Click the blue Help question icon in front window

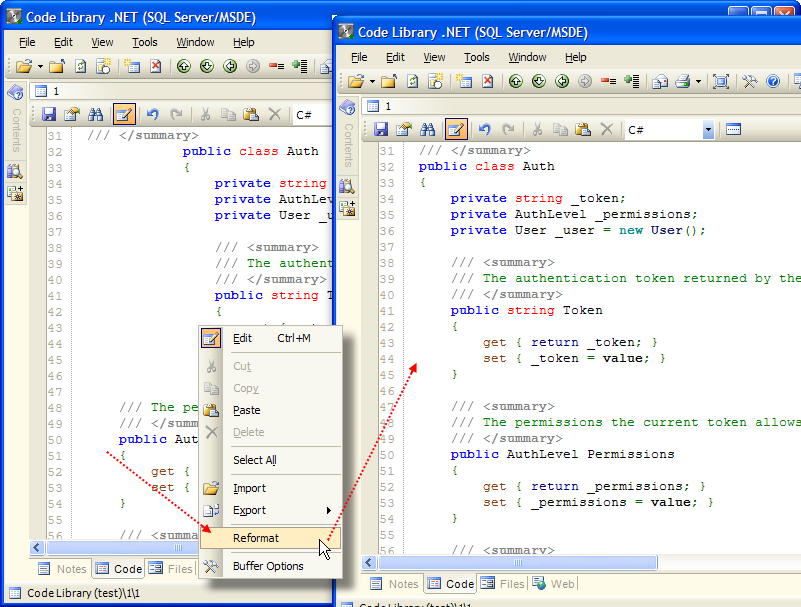773,81
